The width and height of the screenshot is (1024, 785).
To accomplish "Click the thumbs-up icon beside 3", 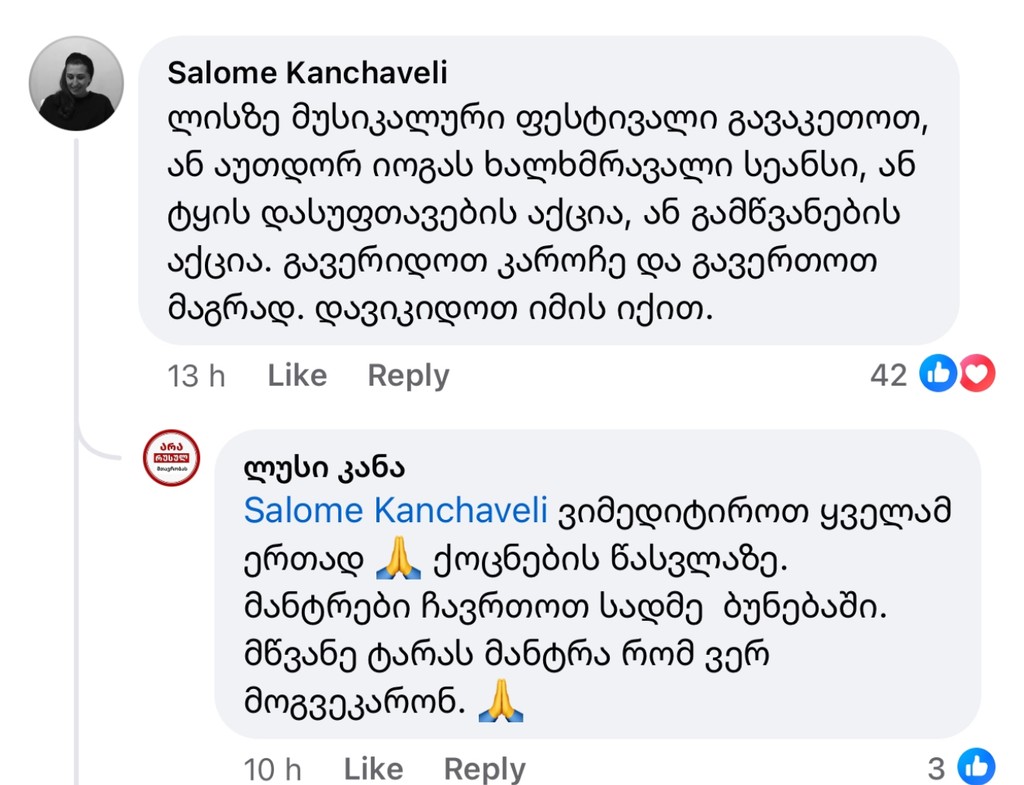I will pyautogui.click(x=976, y=768).
